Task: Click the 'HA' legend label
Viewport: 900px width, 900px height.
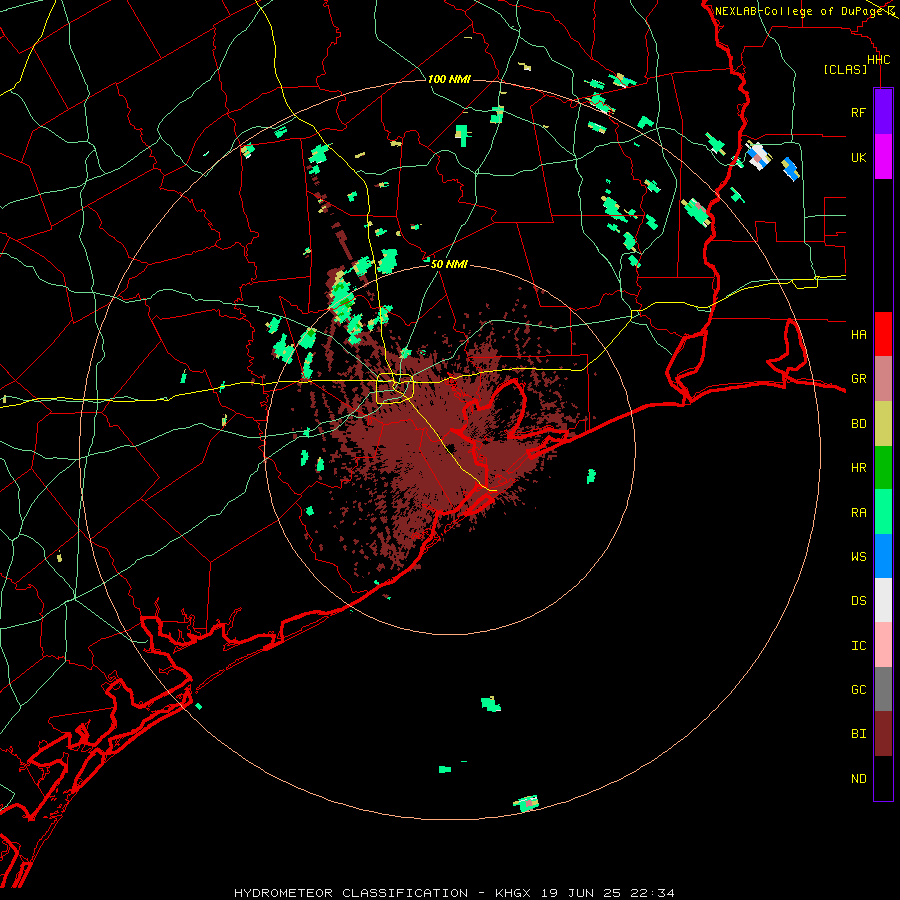Action: click(x=858, y=334)
